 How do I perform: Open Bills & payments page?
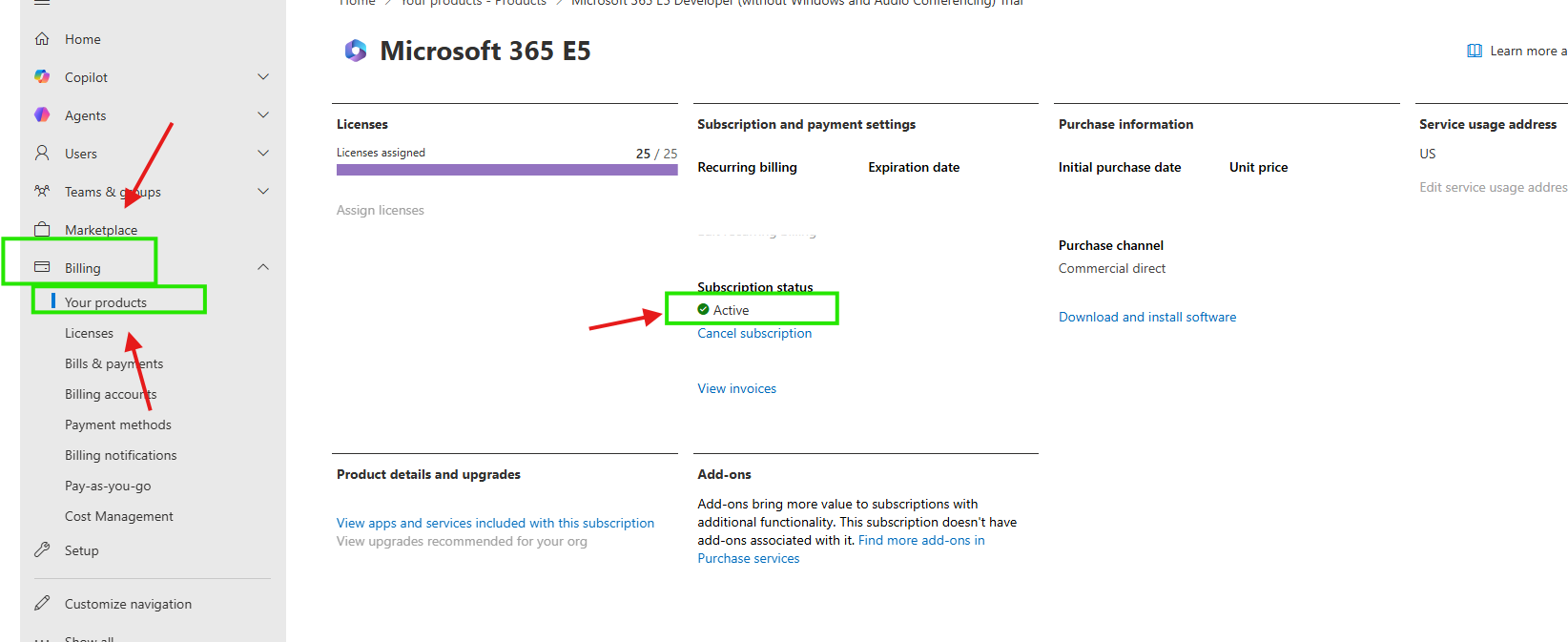click(113, 363)
